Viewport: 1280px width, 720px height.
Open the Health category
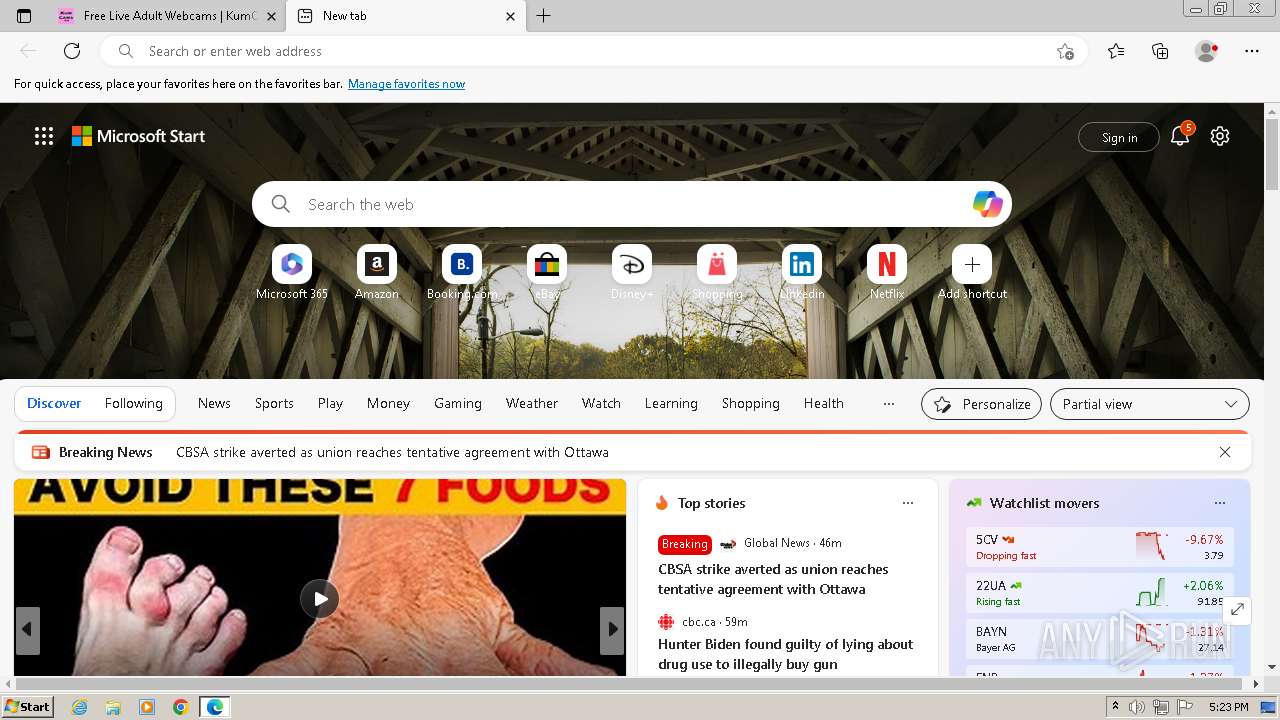824,404
